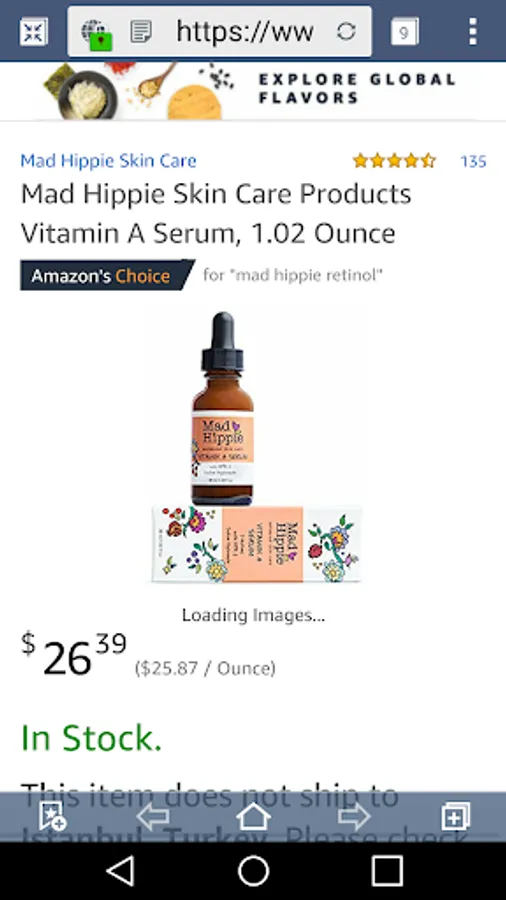Viewport: 506px width, 900px height.
Task: Tap the fullscreen collapse icon
Action: click(33, 32)
